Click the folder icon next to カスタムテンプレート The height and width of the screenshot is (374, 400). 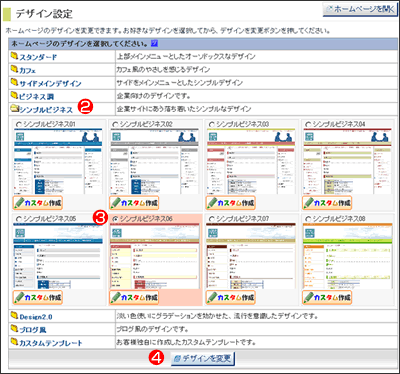pyautogui.click(x=14, y=342)
